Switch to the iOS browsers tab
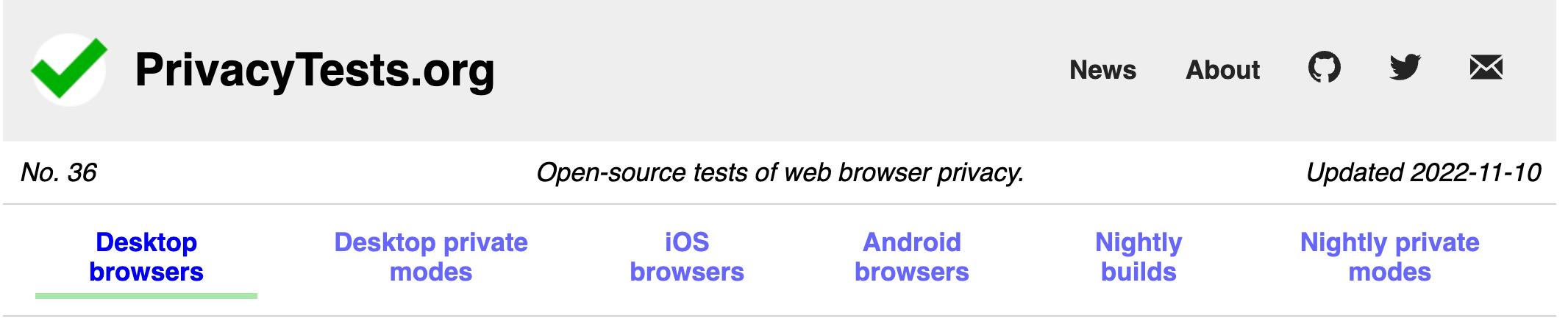The height and width of the screenshot is (327, 1568). pyautogui.click(x=687, y=257)
